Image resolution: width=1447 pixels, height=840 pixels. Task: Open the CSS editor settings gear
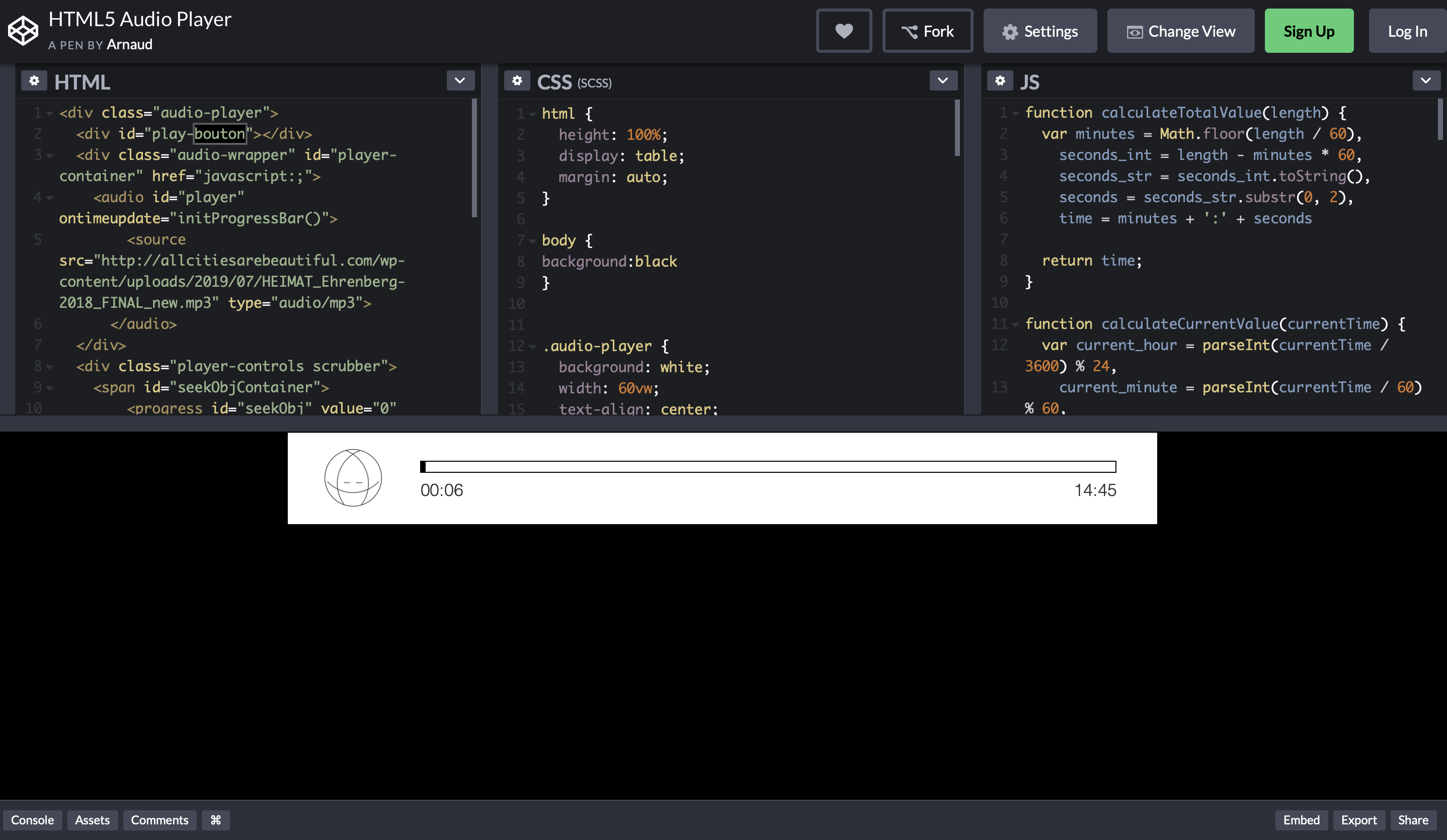click(x=517, y=81)
